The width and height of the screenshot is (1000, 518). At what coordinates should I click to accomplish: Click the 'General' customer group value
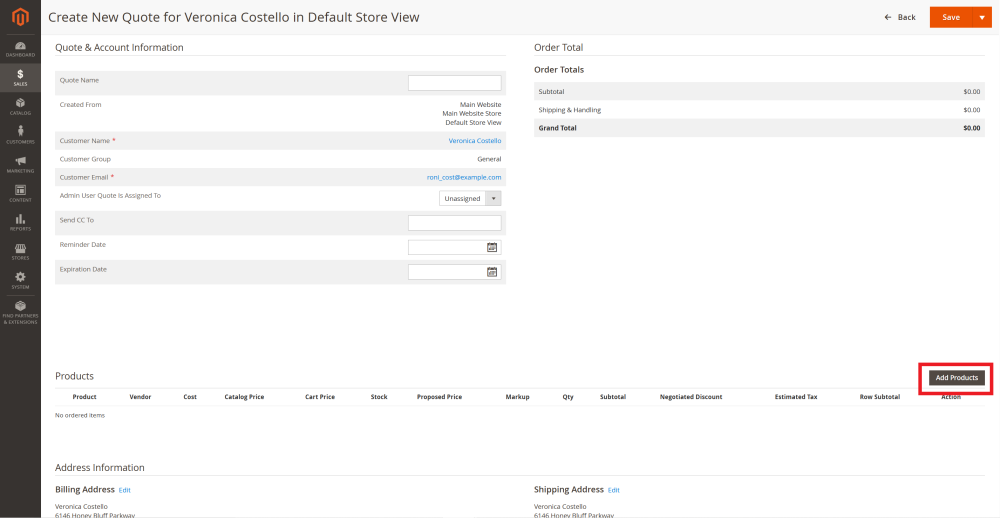click(x=489, y=159)
